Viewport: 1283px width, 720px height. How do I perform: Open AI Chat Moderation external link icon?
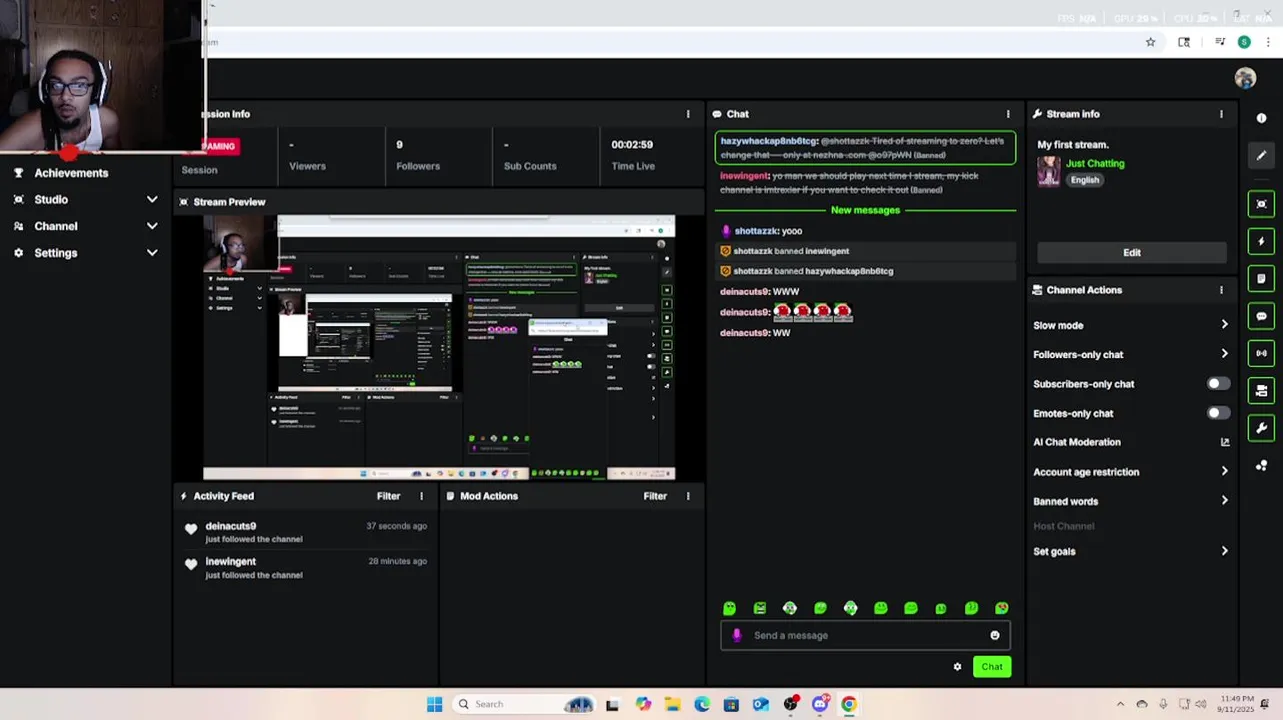tap(1225, 442)
